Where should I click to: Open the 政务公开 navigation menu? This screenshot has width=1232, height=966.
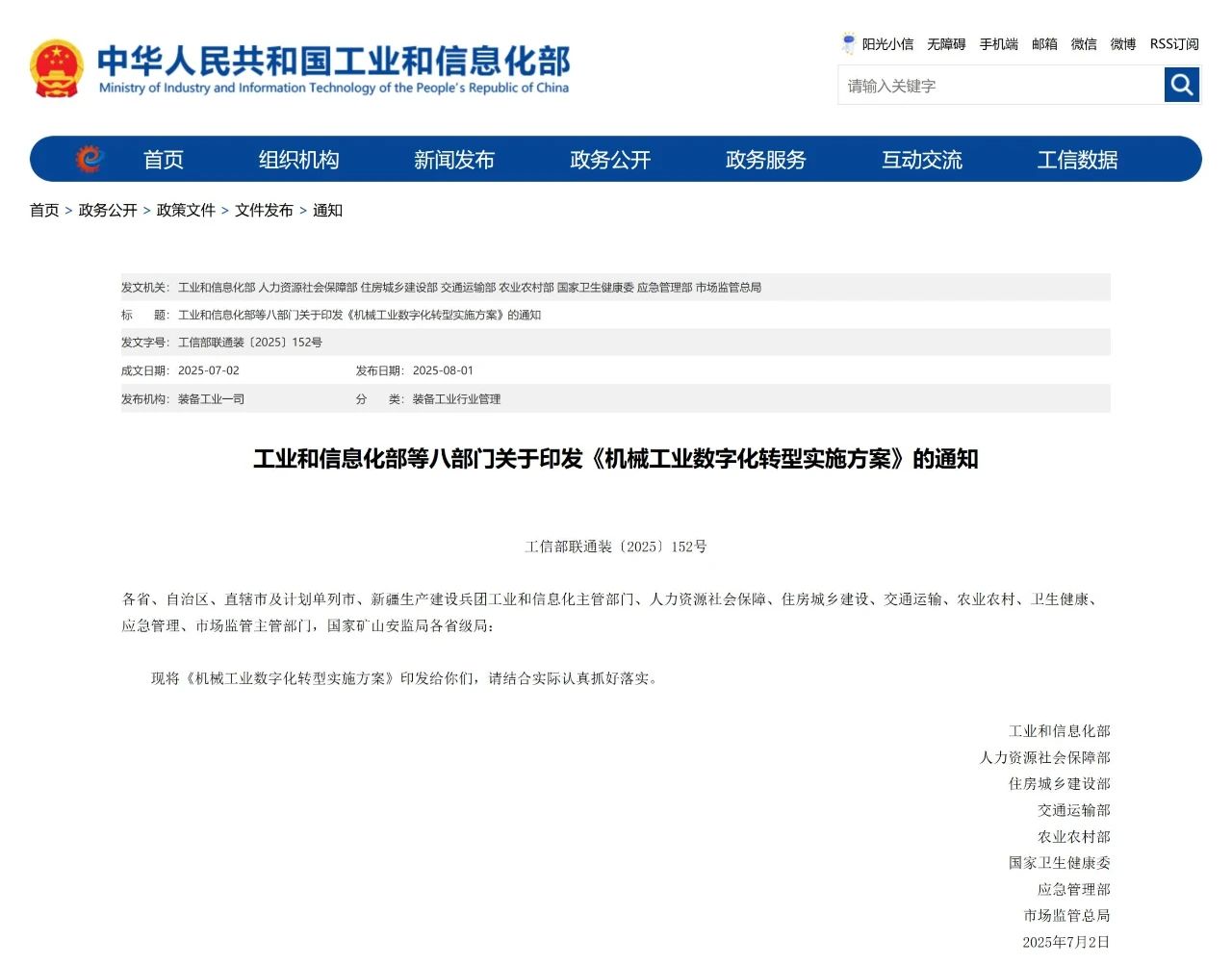[610, 160]
